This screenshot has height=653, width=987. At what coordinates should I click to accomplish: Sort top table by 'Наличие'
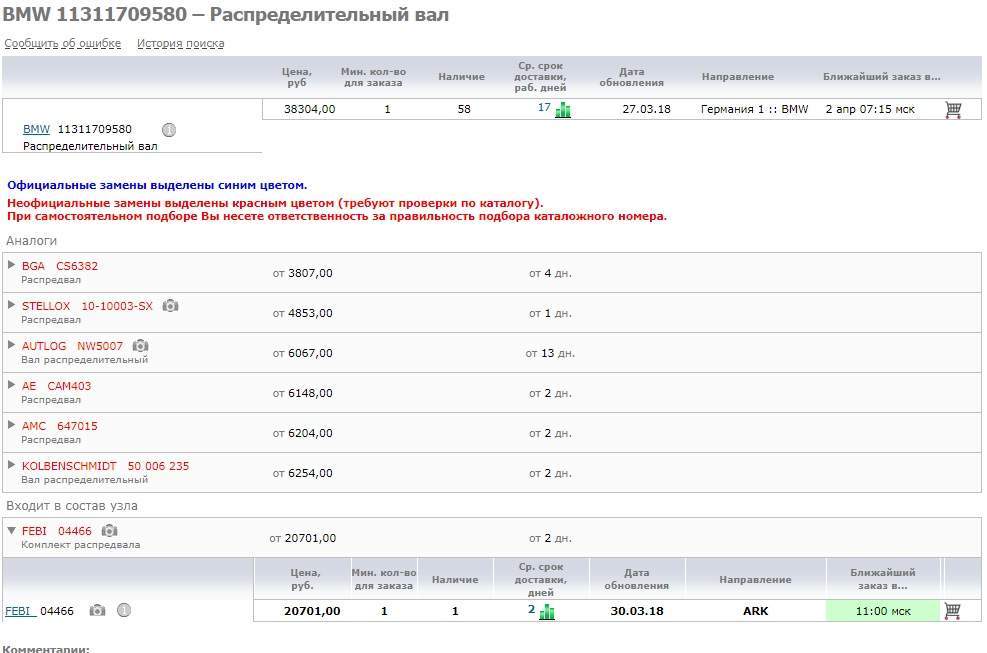(x=461, y=77)
